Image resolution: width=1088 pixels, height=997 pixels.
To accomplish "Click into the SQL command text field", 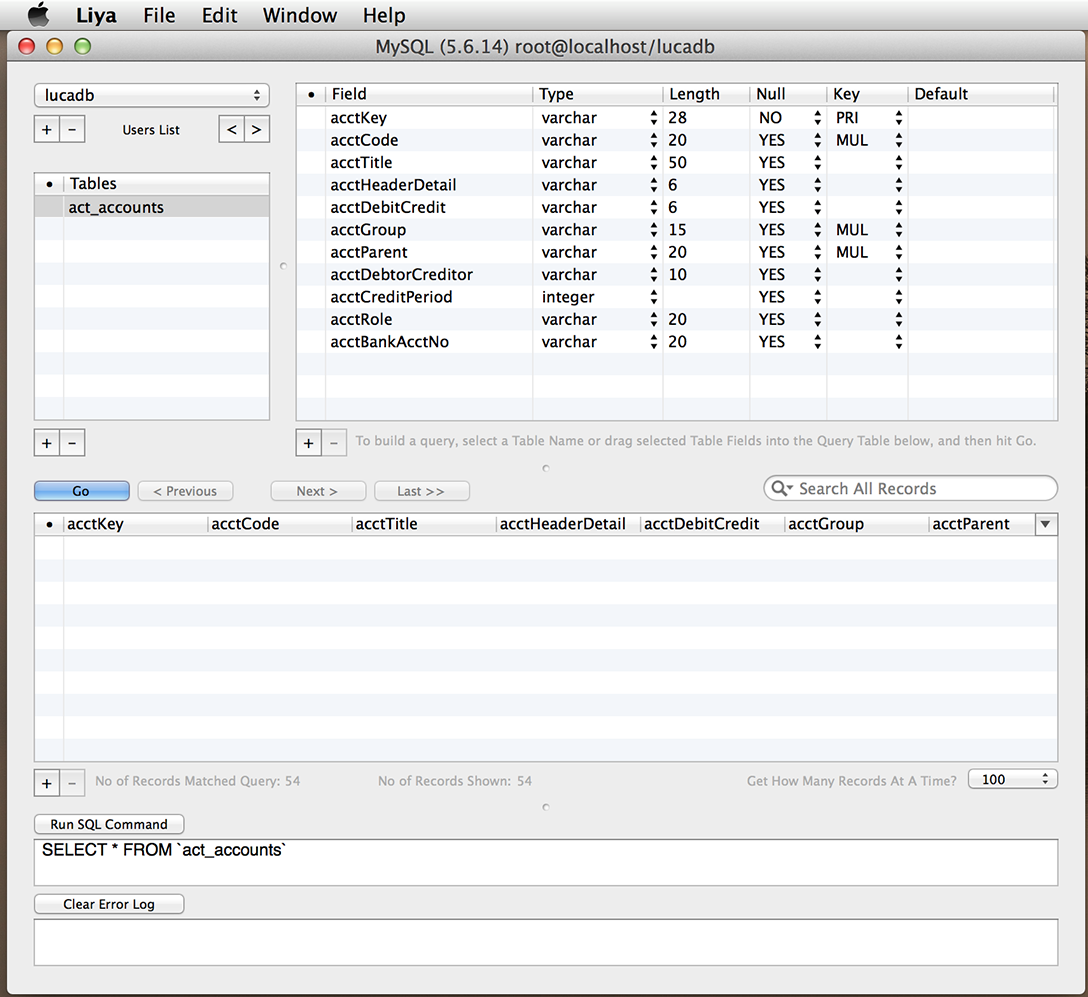I will pyautogui.click(x=545, y=862).
